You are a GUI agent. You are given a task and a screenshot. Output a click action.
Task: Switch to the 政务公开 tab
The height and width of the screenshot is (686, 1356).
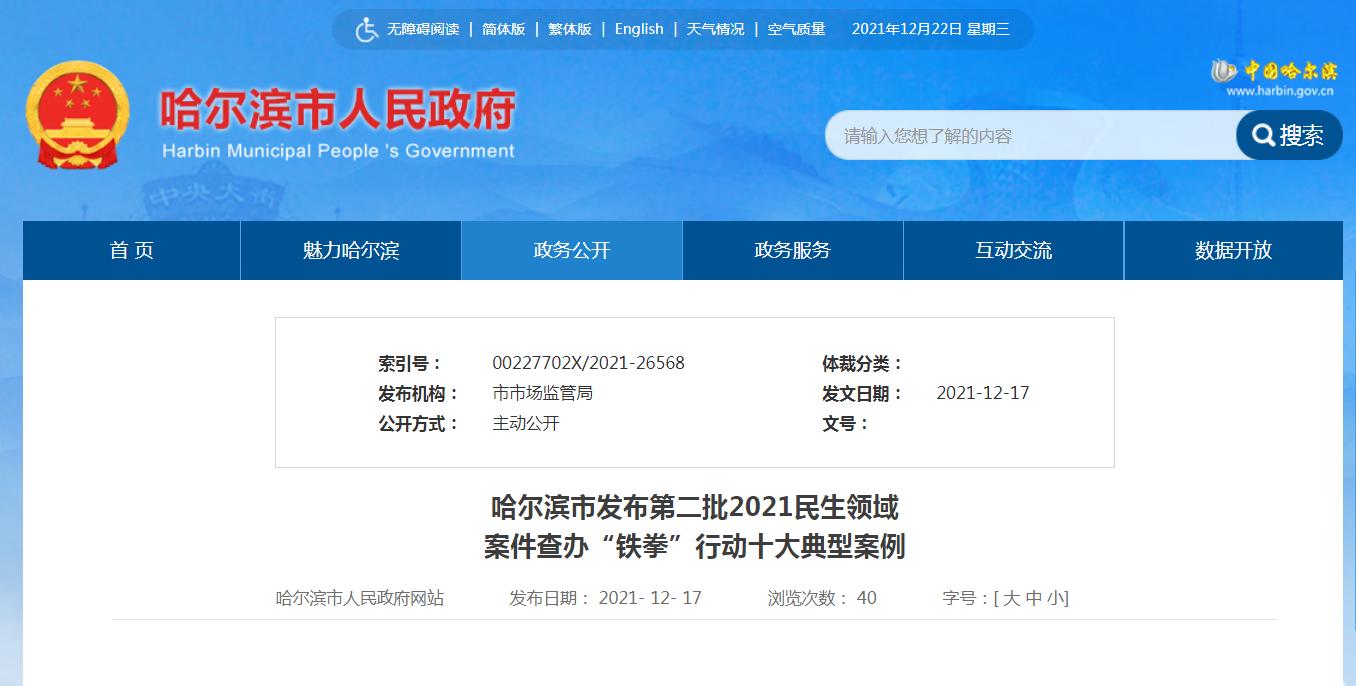(x=571, y=251)
